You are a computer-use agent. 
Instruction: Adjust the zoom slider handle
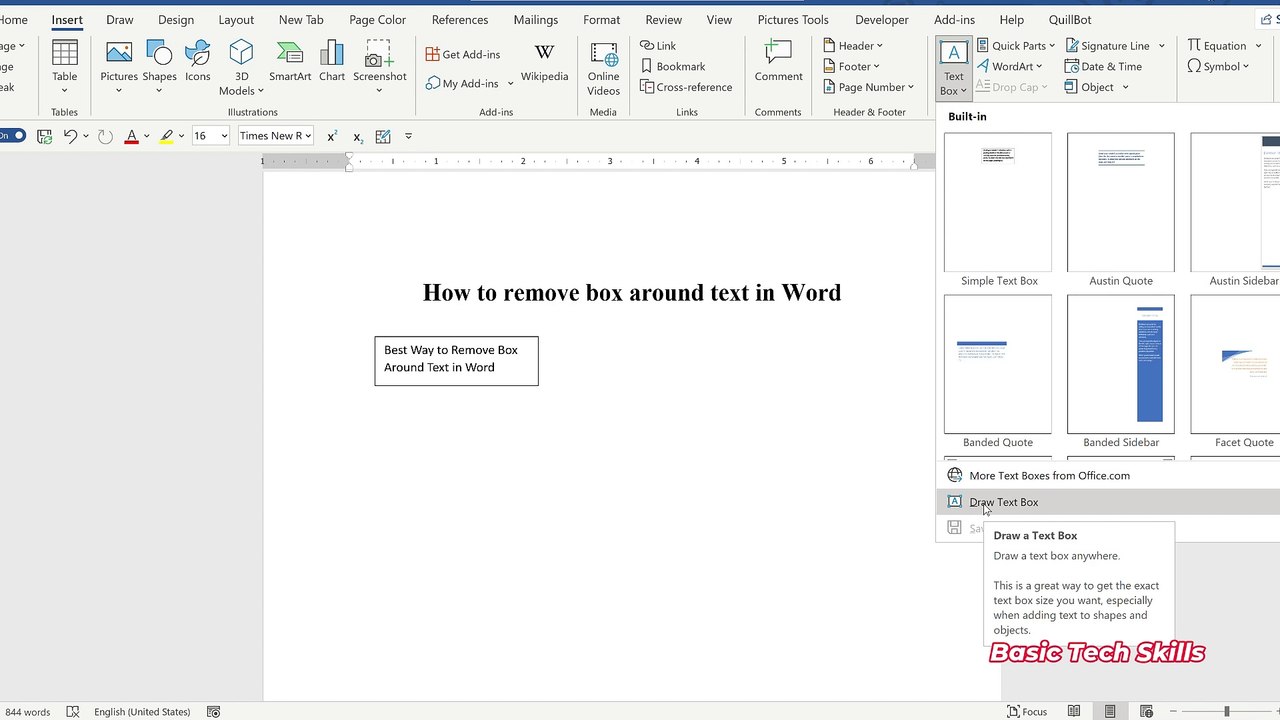click(x=1226, y=712)
